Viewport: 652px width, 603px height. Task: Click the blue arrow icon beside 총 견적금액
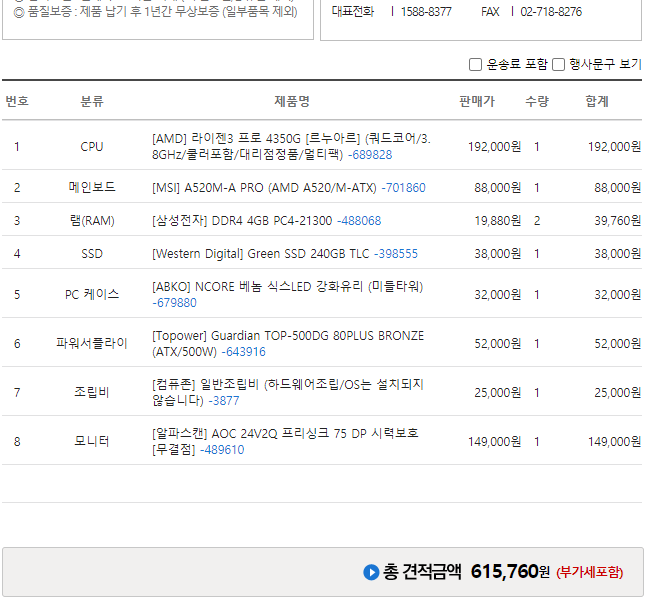pos(371,572)
